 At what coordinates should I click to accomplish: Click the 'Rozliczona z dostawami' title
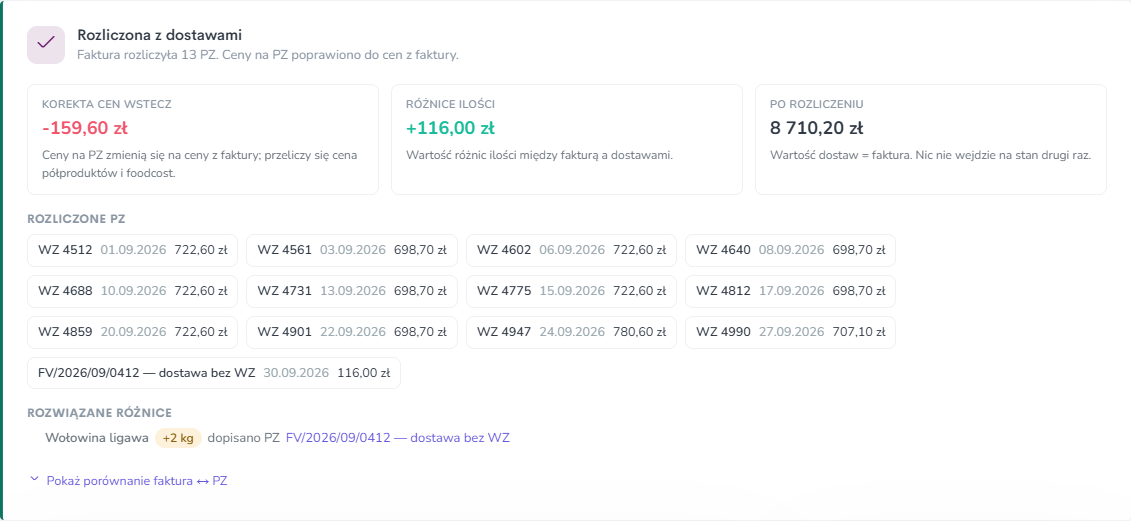click(159, 35)
